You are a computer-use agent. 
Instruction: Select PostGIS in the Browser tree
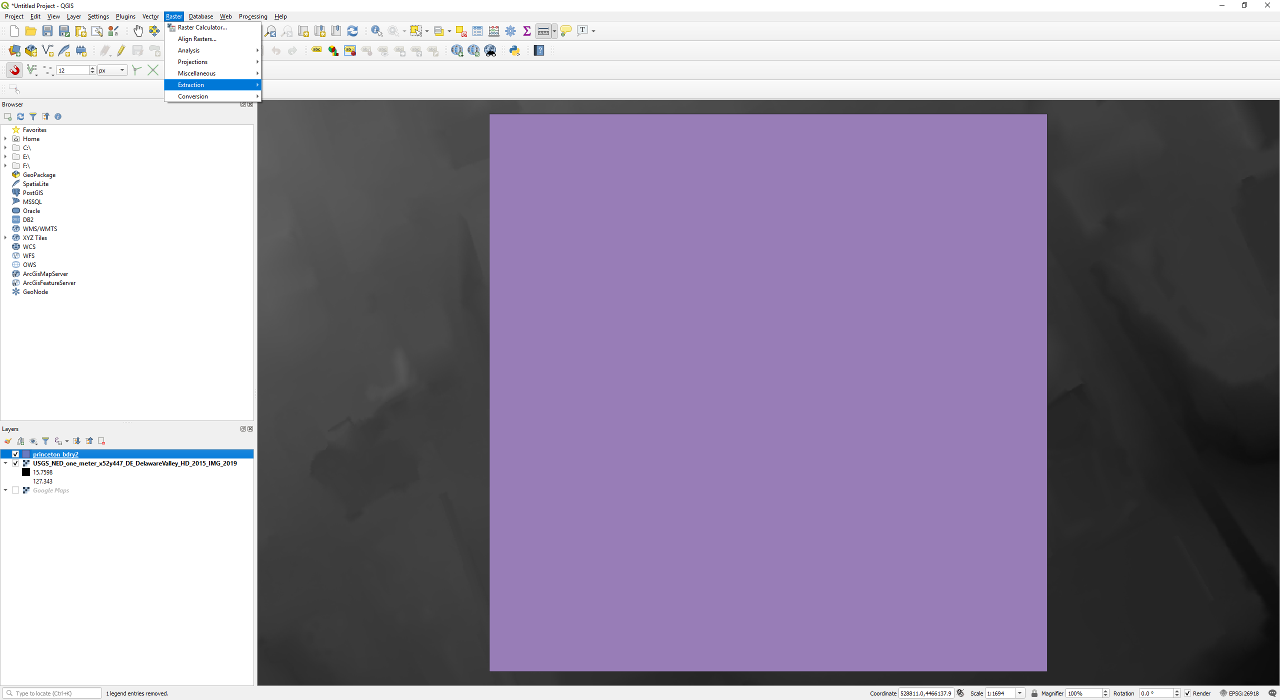(32, 193)
